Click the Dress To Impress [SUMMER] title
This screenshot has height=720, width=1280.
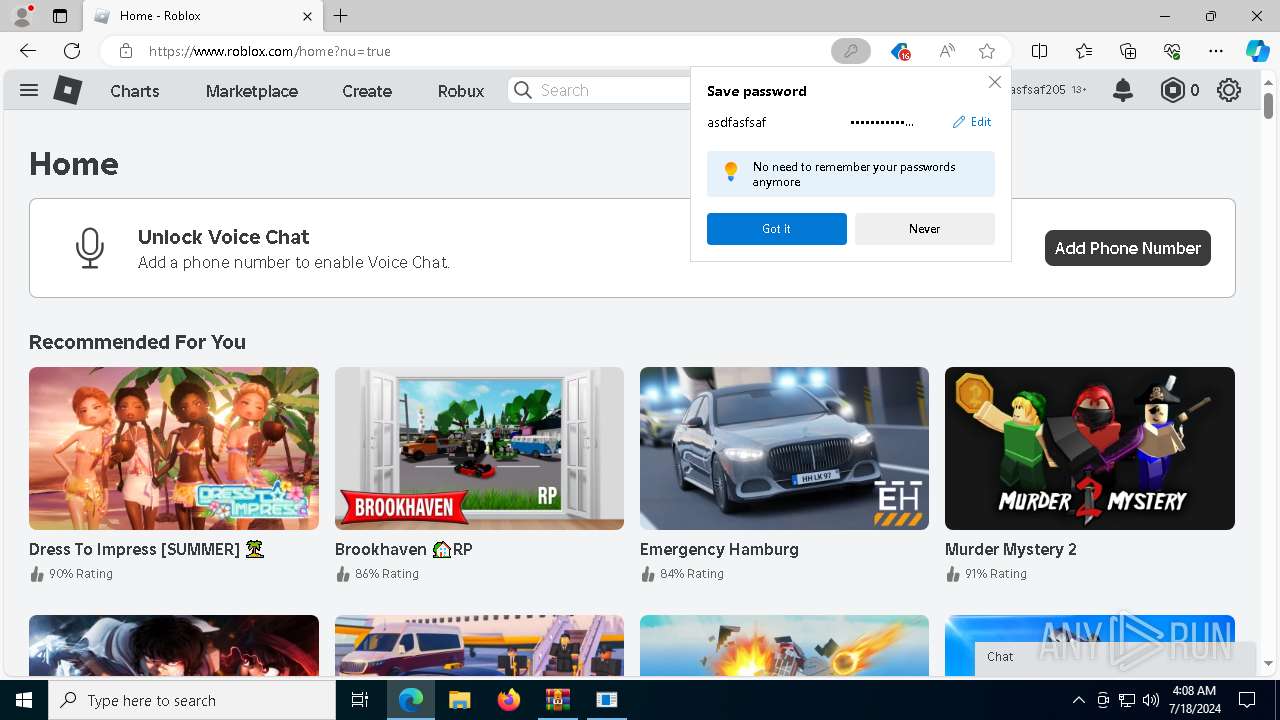click(x=146, y=549)
